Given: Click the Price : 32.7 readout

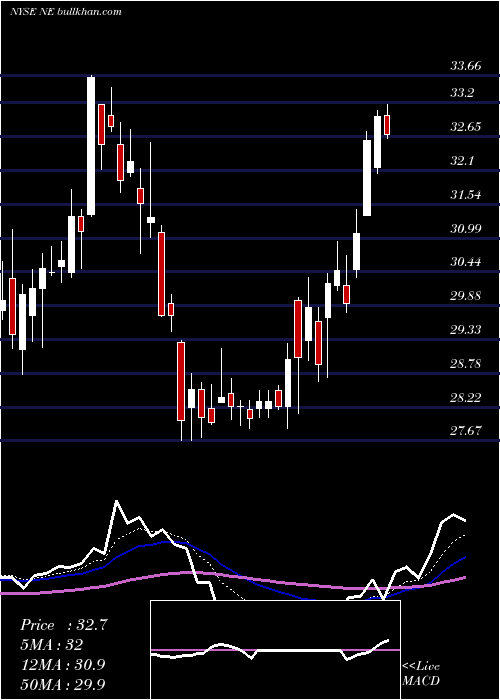Looking at the screenshot, I should pyautogui.click(x=64, y=625).
